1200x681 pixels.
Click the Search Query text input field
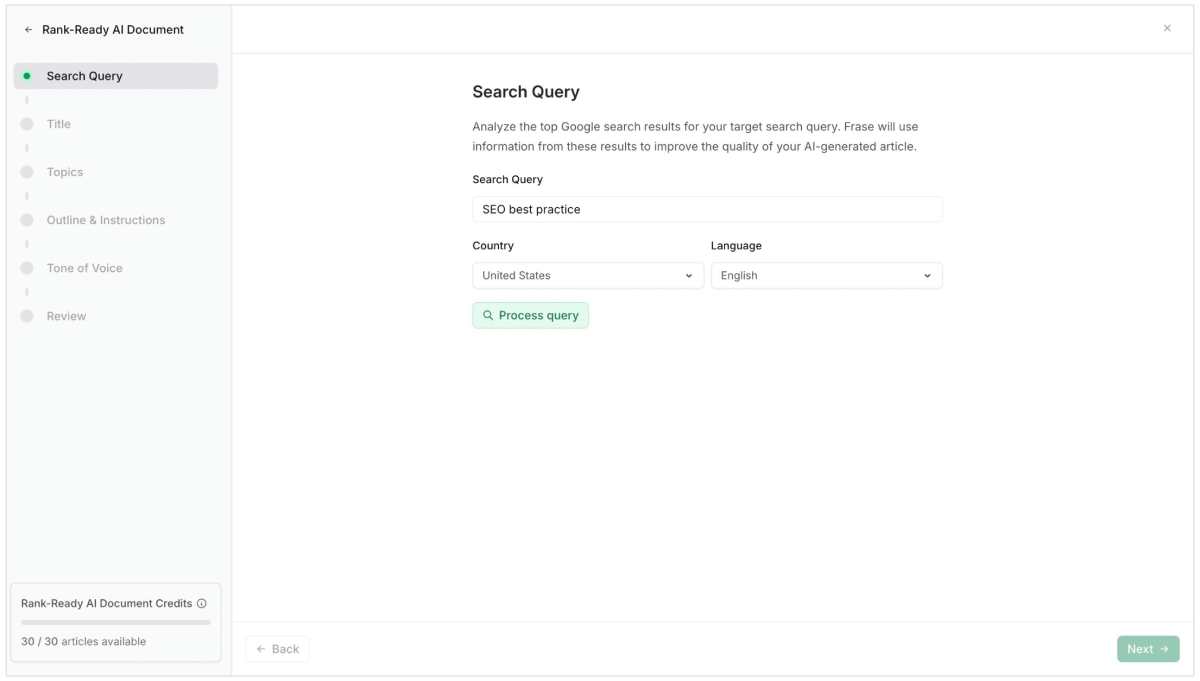[707, 210]
